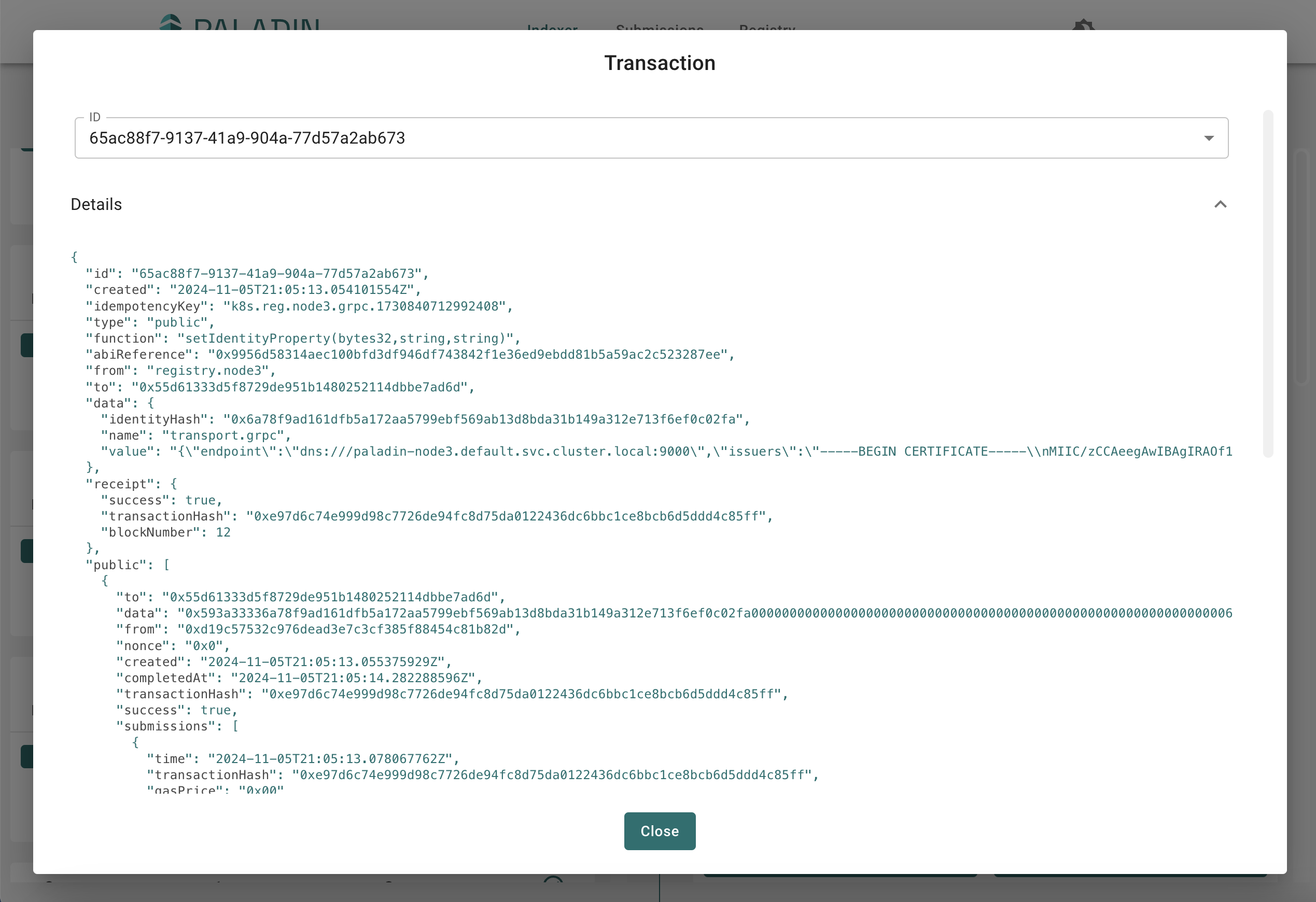Click the abiReference hash value
Screen dimensions: 1316x902
(467, 355)
